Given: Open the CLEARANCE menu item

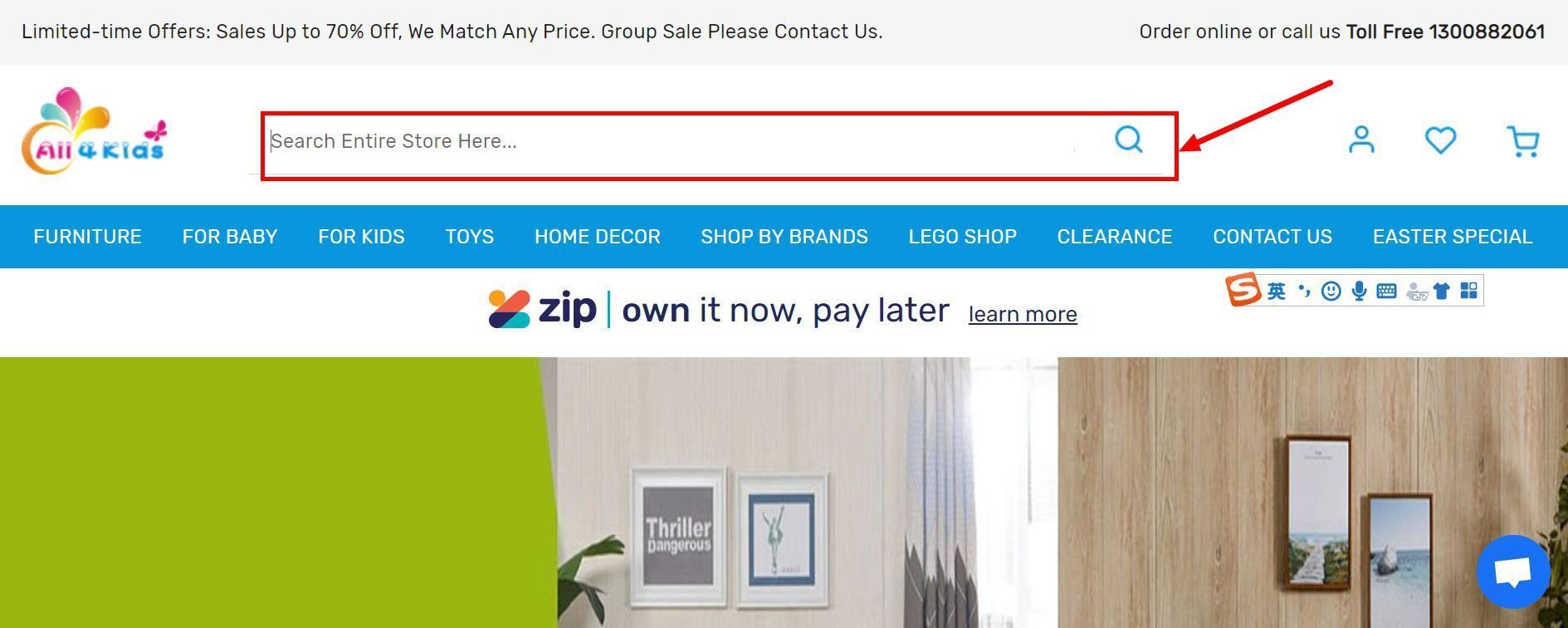Looking at the screenshot, I should pos(1115,237).
